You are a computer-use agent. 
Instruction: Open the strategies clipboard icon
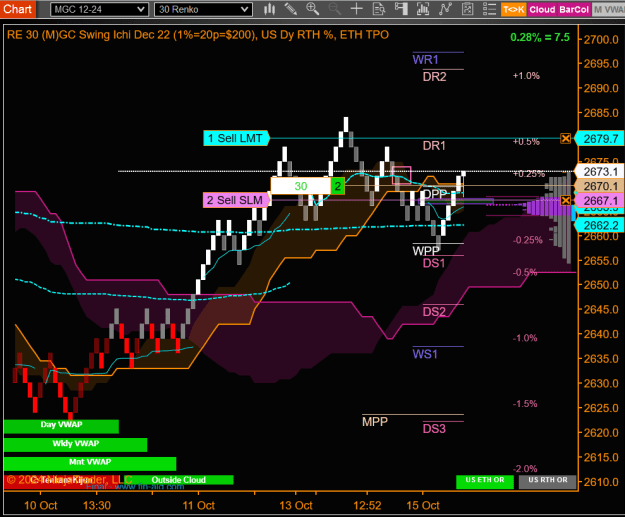click(x=467, y=9)
